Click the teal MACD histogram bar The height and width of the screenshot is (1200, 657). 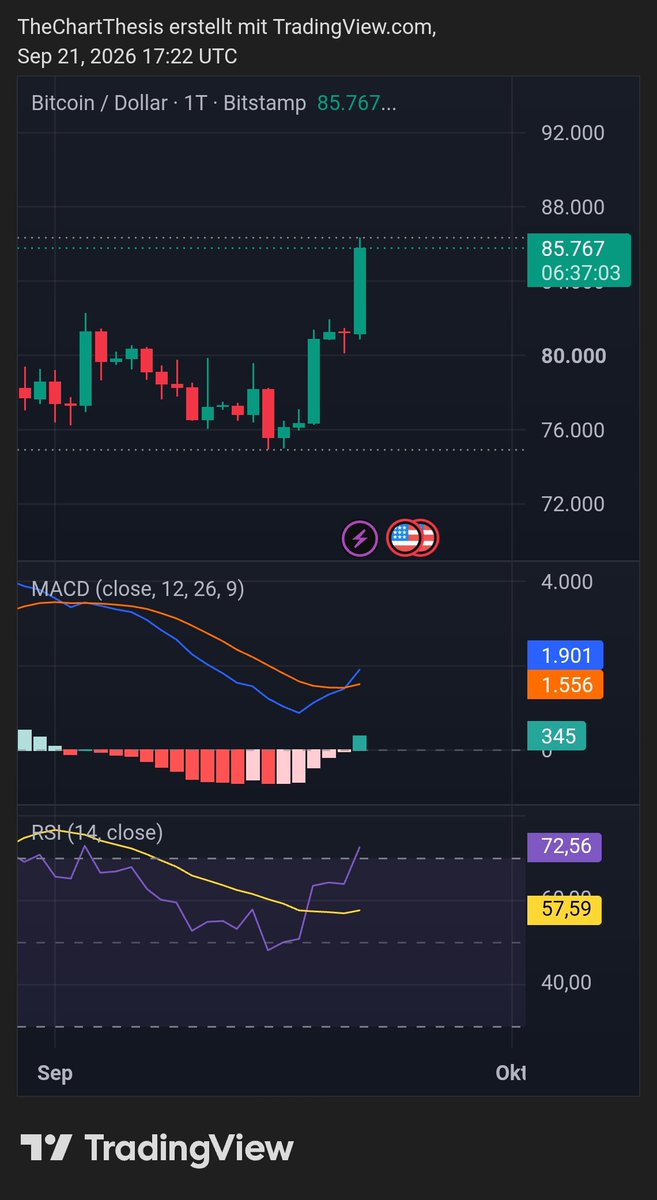[x=360, y=743]
